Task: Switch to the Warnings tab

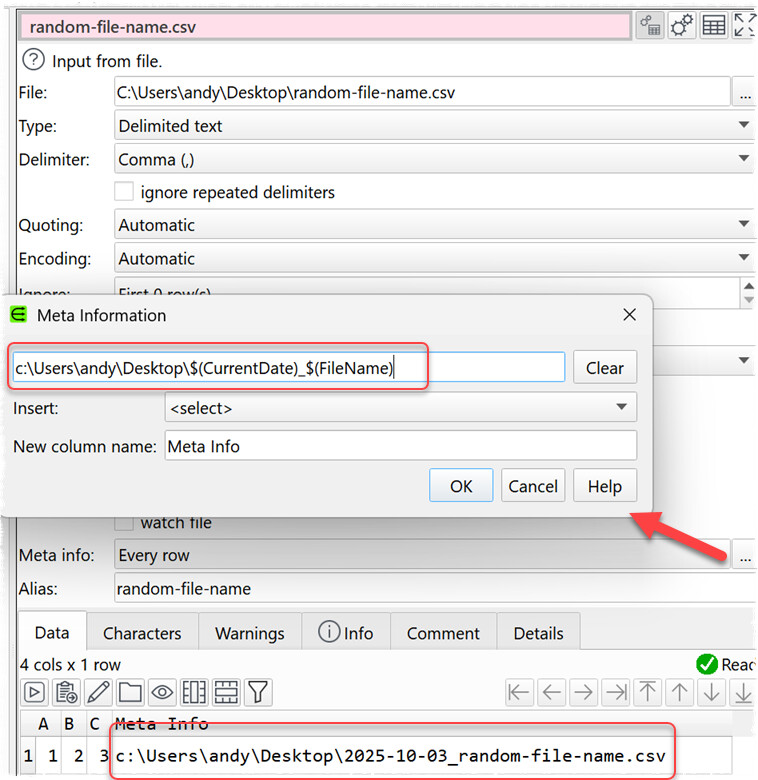Action: point(250,633)
